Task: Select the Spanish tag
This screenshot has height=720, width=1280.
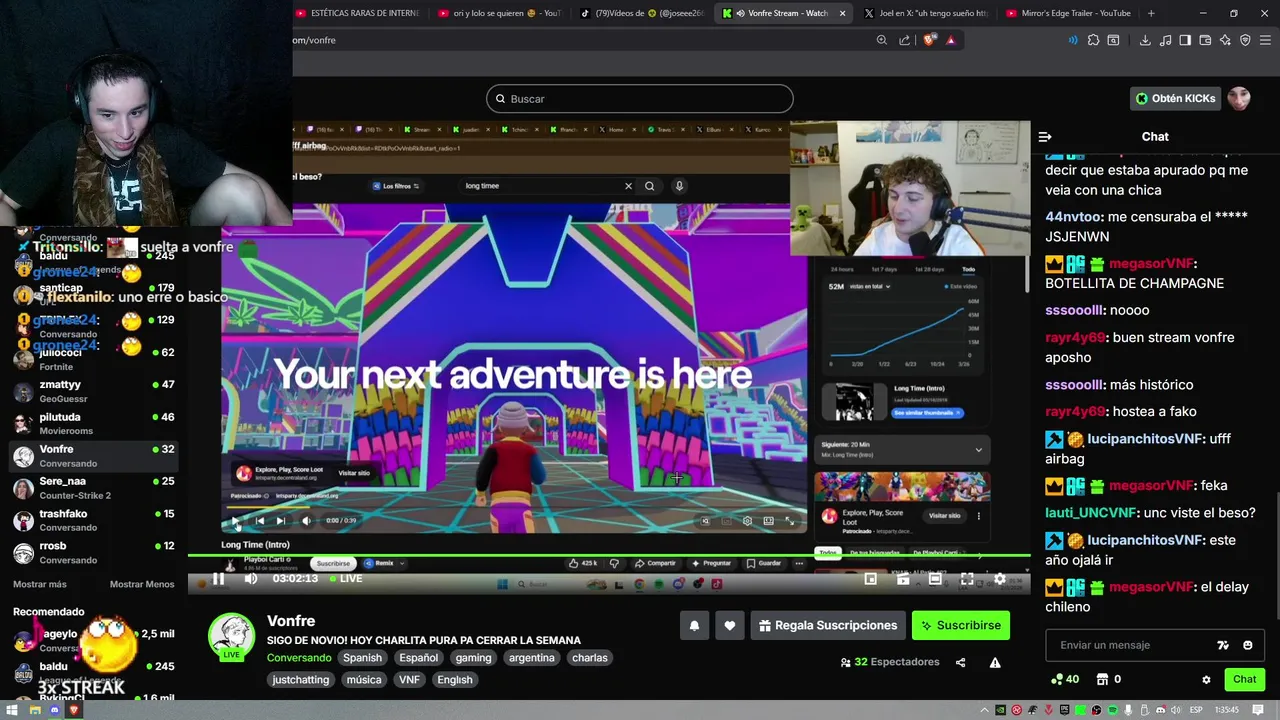Action: pos(362,658)
